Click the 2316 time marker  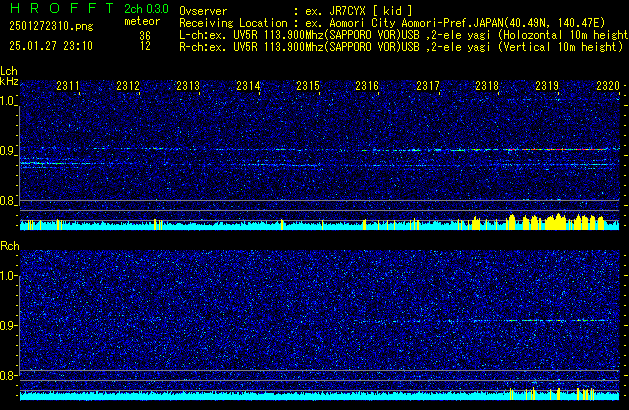click(367, 86)
